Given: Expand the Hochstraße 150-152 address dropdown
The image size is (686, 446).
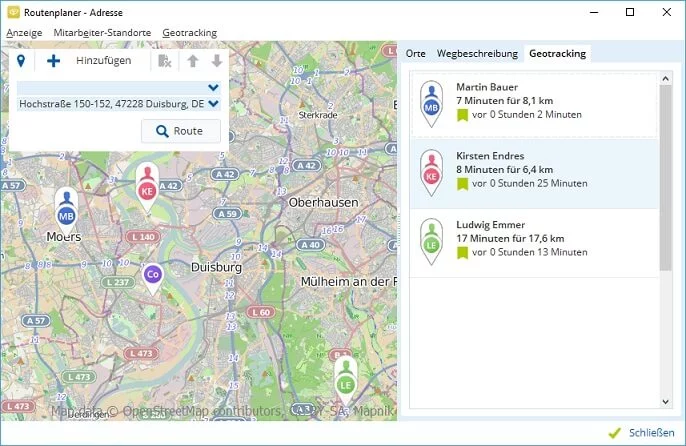Looking at the screenshot, I should coord(213,104).
